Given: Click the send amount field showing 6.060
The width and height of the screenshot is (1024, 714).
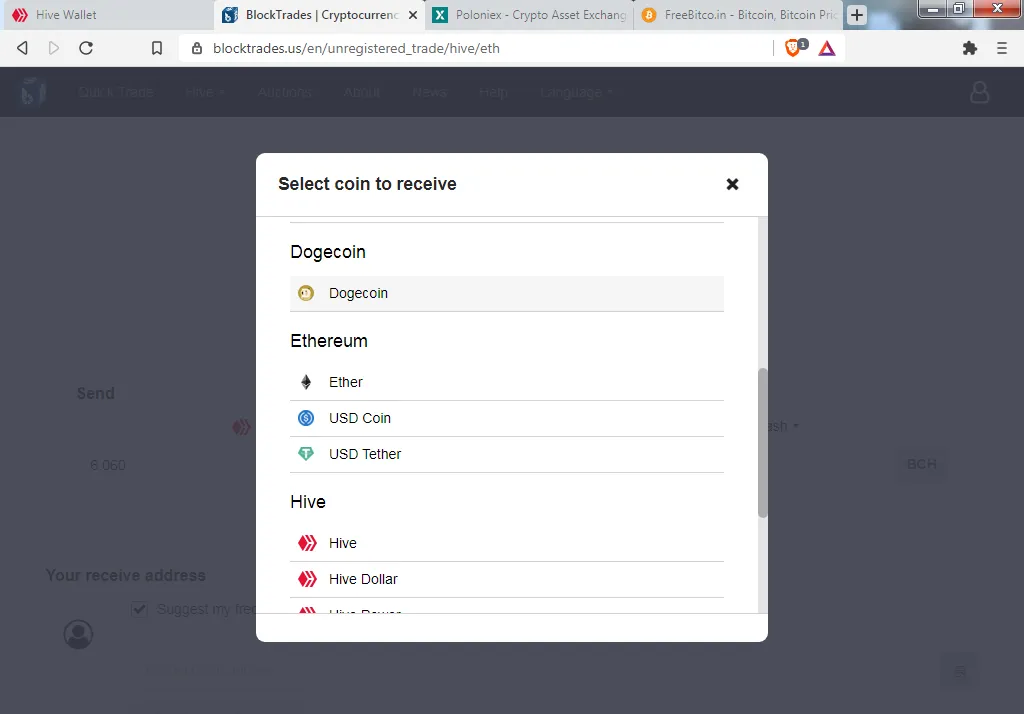Looking at the screenshot, I should [x=108, y=465].
